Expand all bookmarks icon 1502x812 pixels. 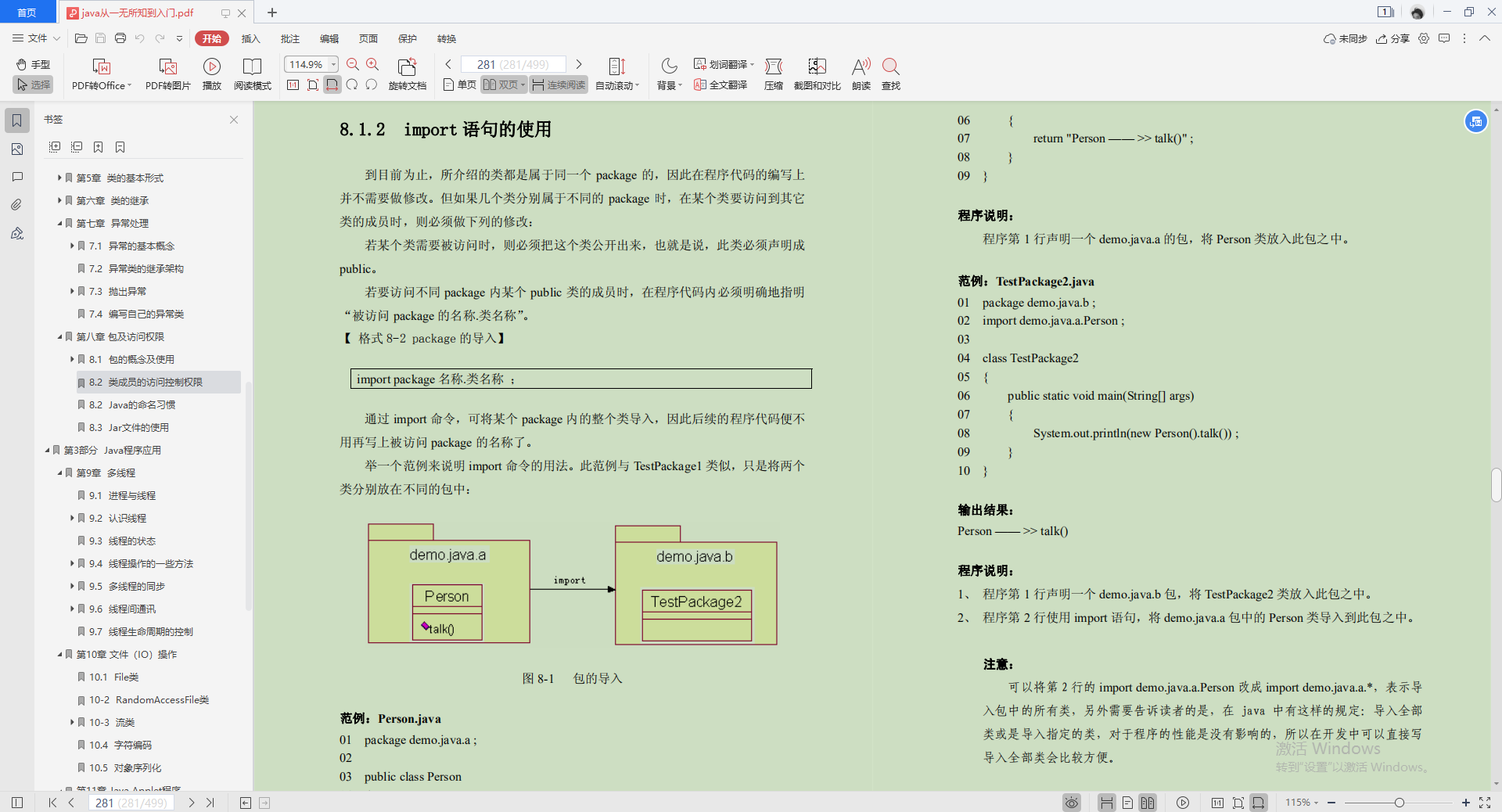point(55,147)
